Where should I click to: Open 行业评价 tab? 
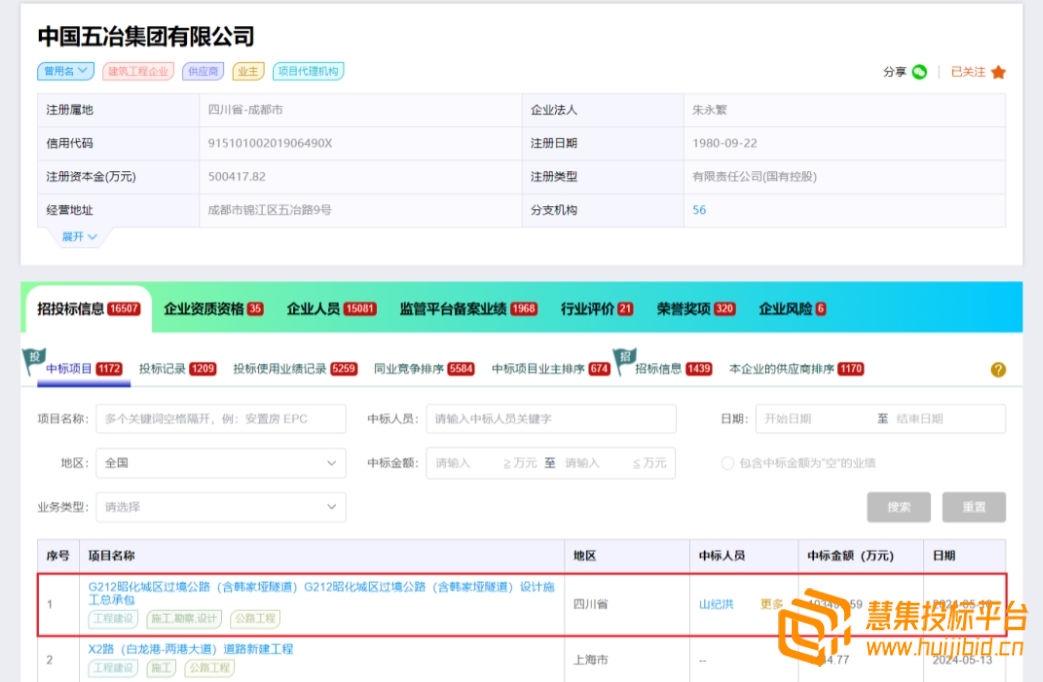(597, 309)
